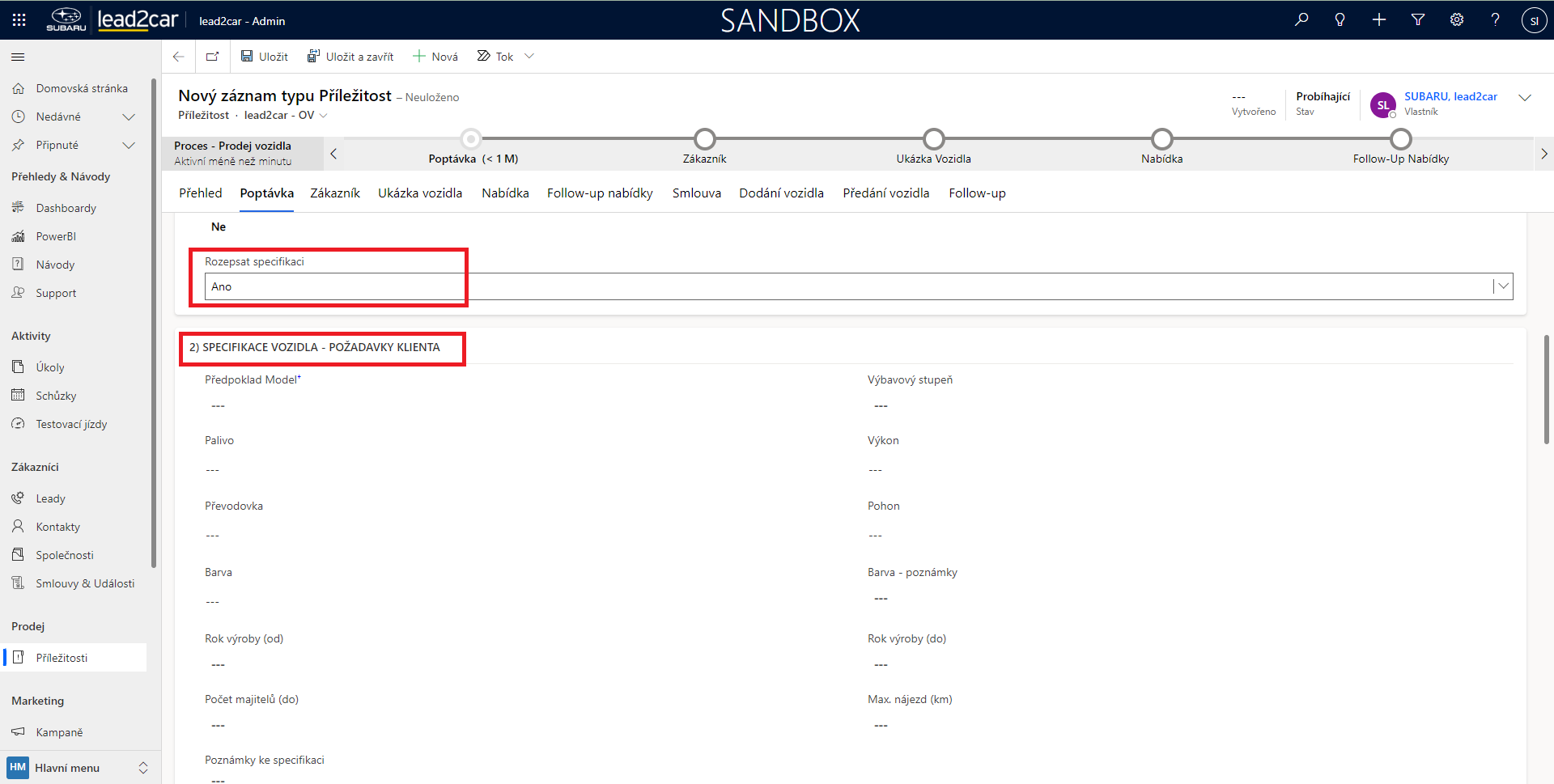The width and height of the screenshot is (1554, 784).
Task: Toggle the Ne value above Rozepsat specifikaci
Action: point(219,227)
